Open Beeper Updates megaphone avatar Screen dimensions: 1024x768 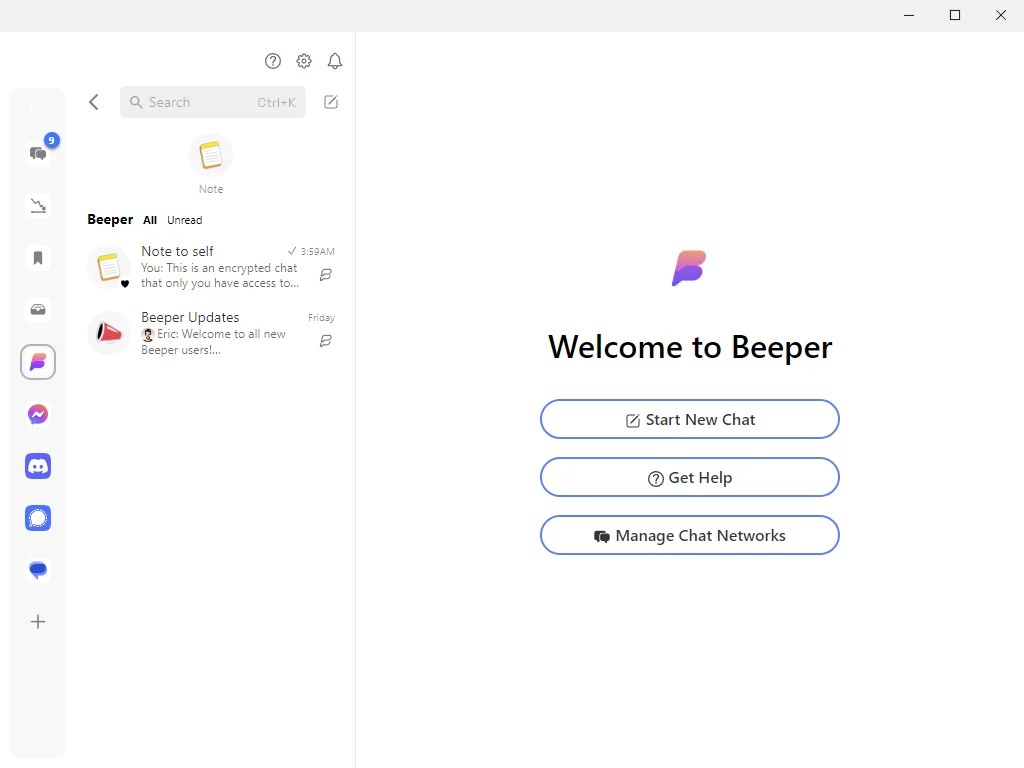(109, 333)
